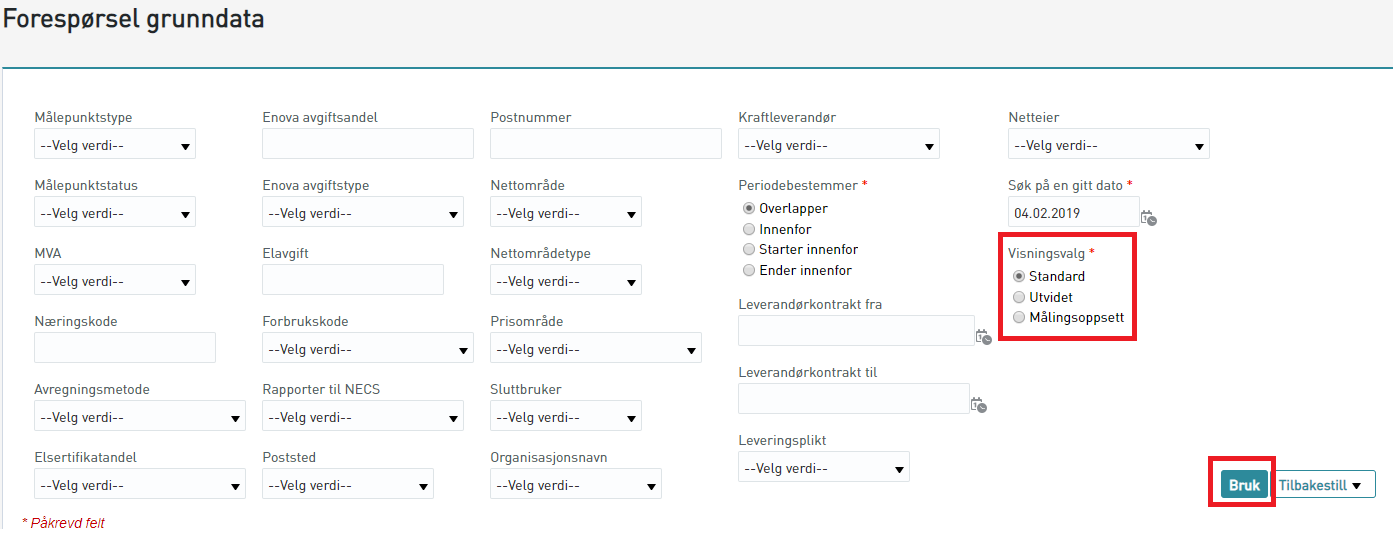Viewport: 1393px width, 553px height.
Task: Focus the Postnummer input field
Action: pyautogui.click(x=606, y=144)
